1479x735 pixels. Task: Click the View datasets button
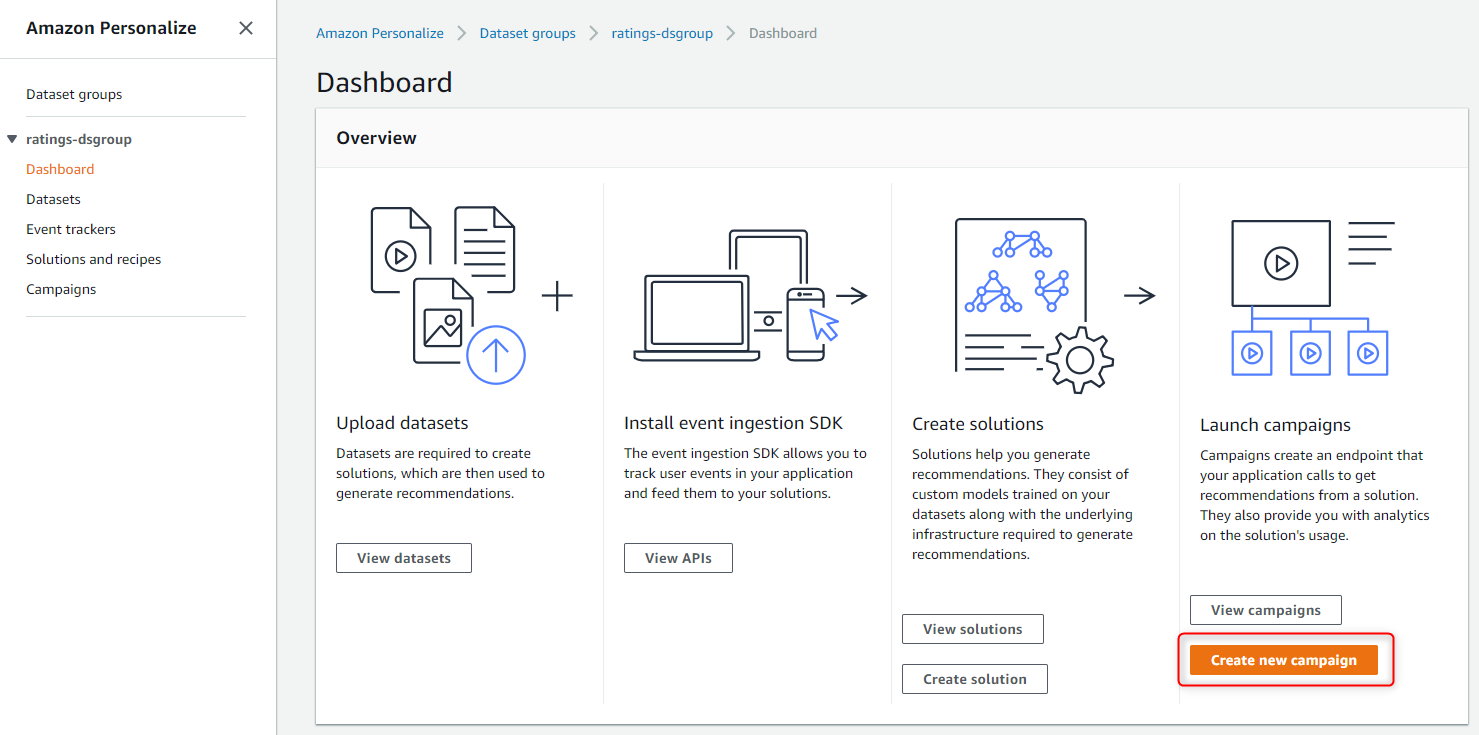coord(404,558)
